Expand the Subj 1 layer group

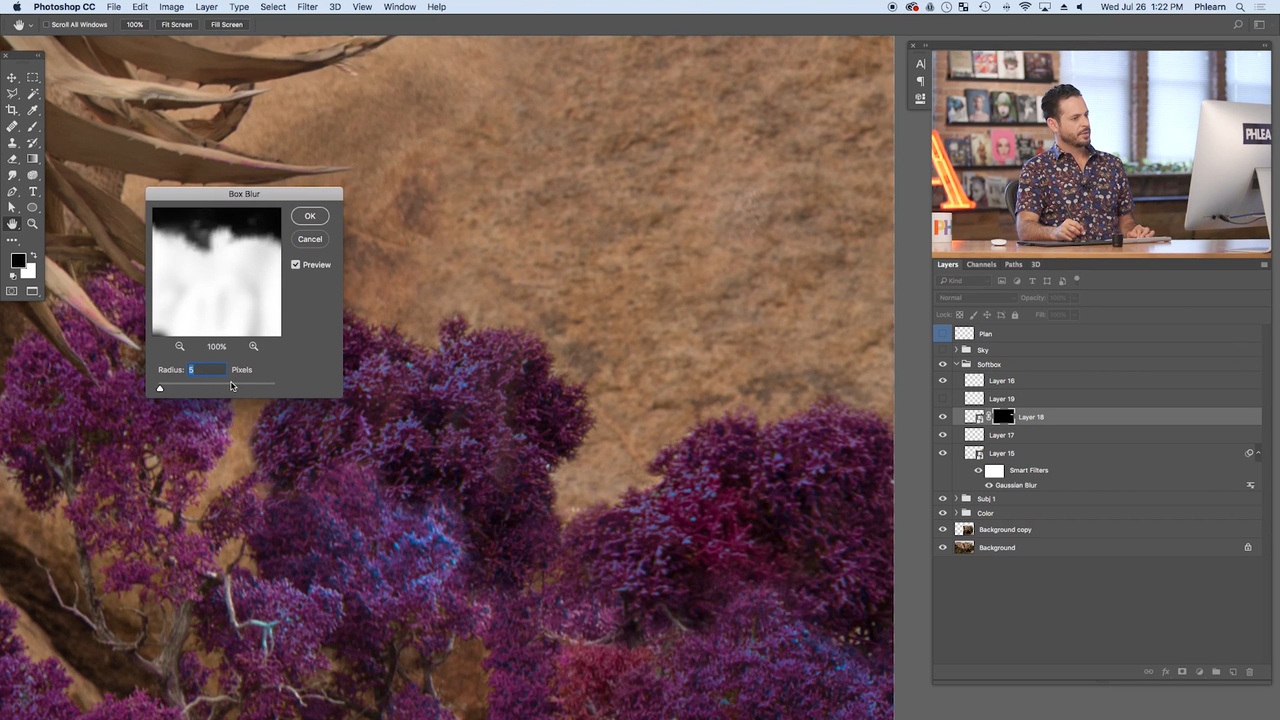click(956, 498)
